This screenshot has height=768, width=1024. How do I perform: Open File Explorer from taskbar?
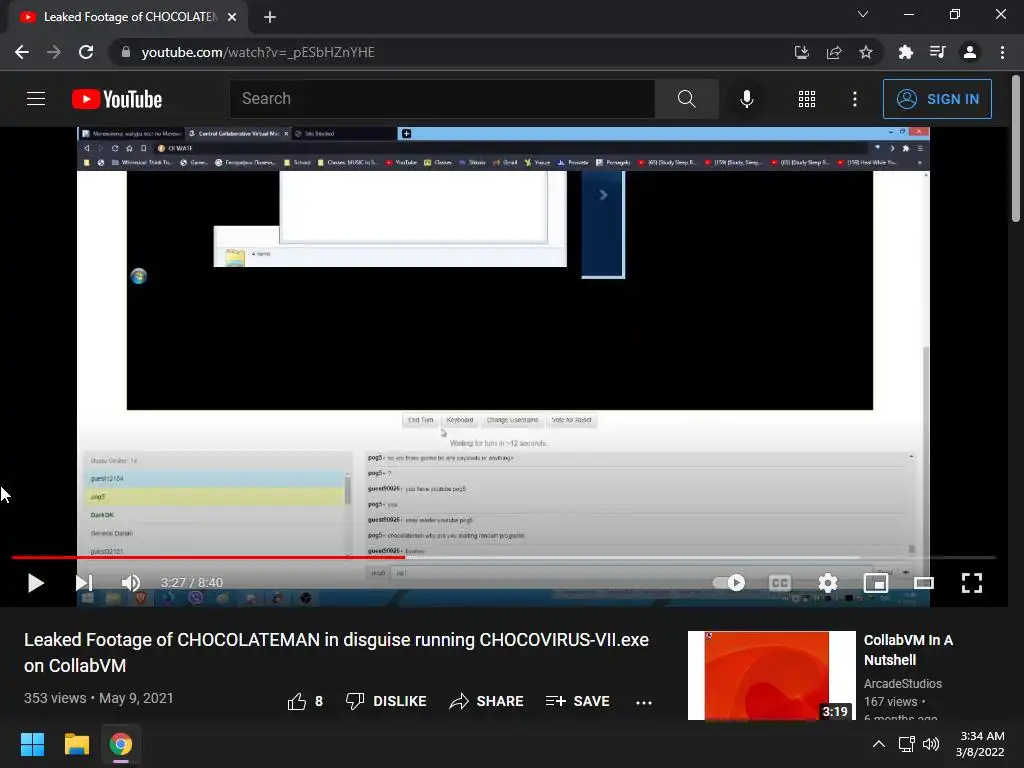pyautogui.click(x=76, y=744)
